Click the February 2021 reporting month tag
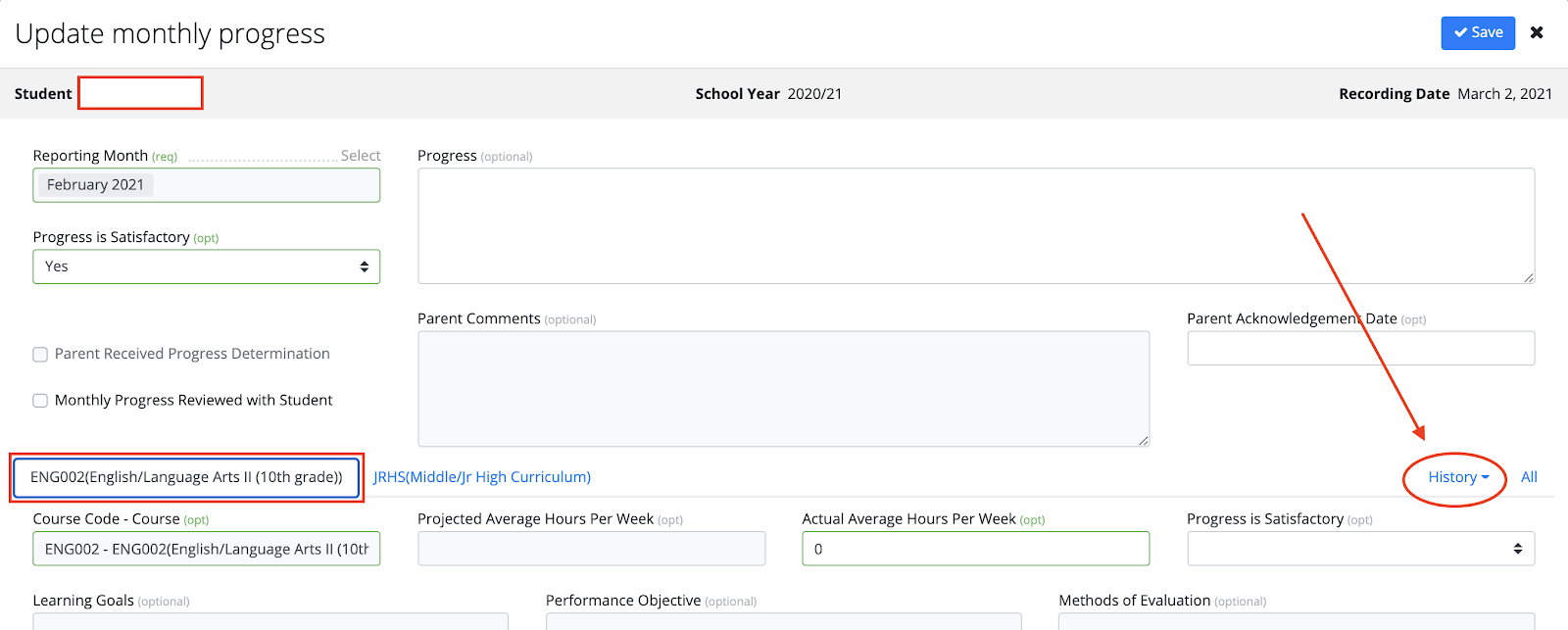1568x630 pixels. (95, 185)
